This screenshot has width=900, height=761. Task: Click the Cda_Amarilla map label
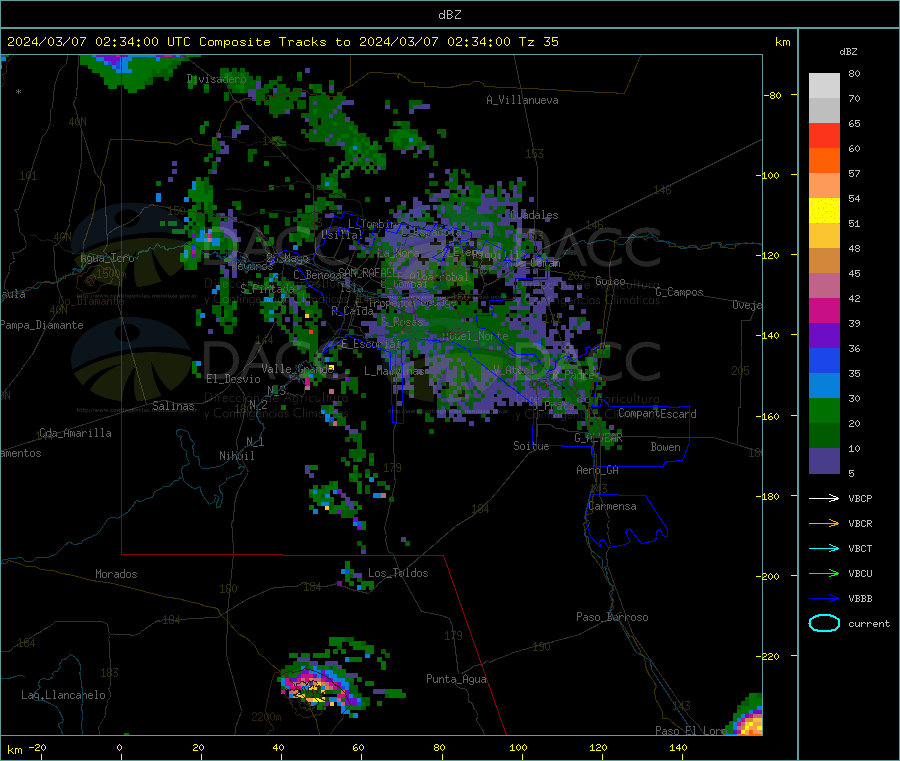75,433
